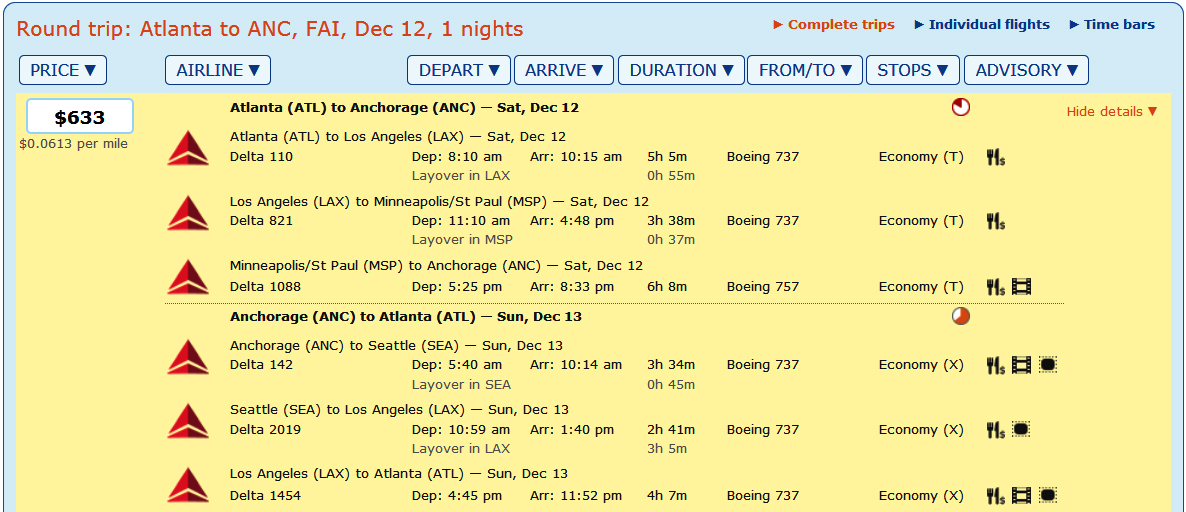This screenshot has width=1186, height=512.
Task: Open the PRICE filter dropdown
Action: (x=63, y=70)
